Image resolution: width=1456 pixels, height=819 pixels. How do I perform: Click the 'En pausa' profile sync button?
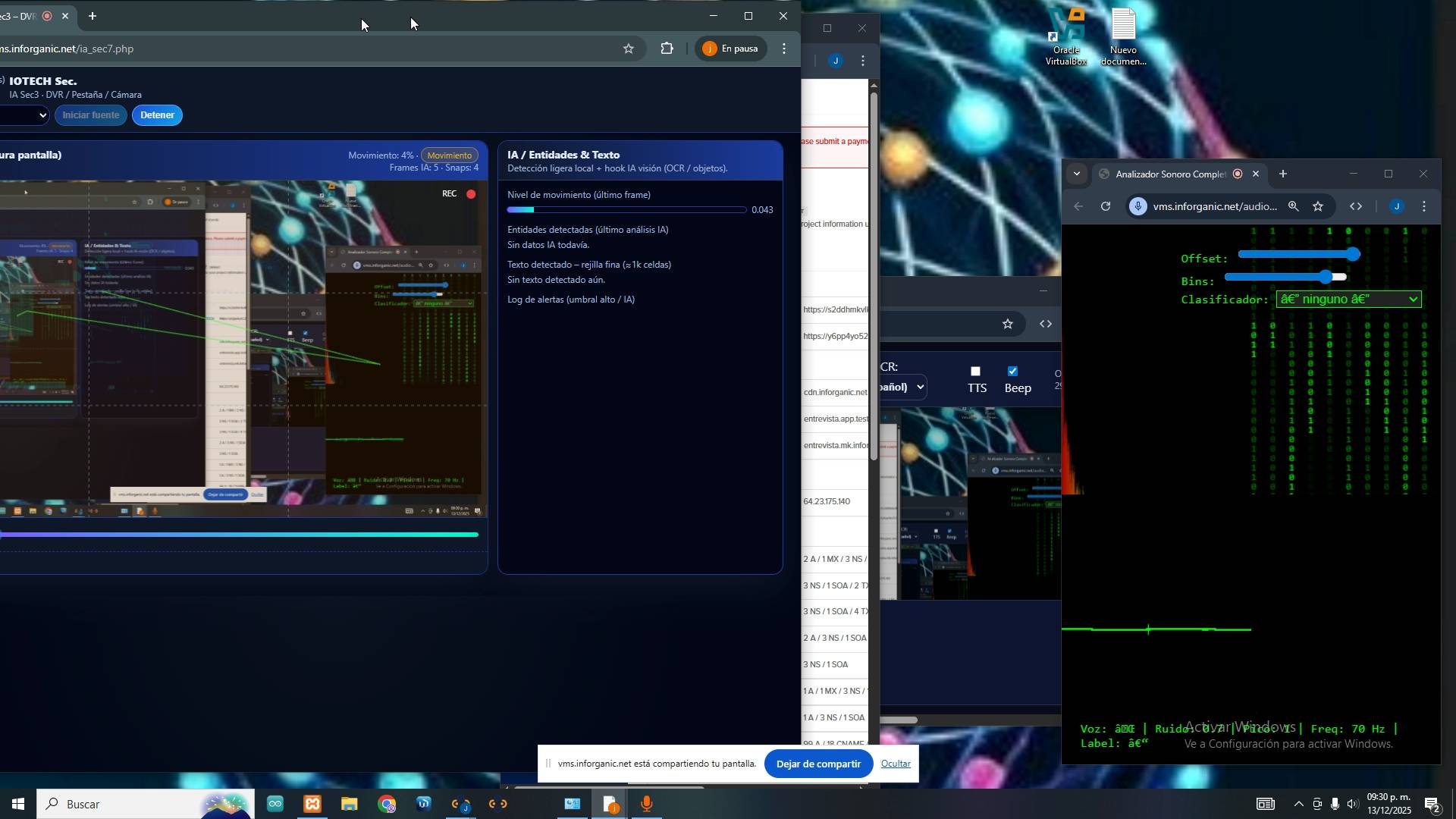pyautogui.click(x=730, y=49)
